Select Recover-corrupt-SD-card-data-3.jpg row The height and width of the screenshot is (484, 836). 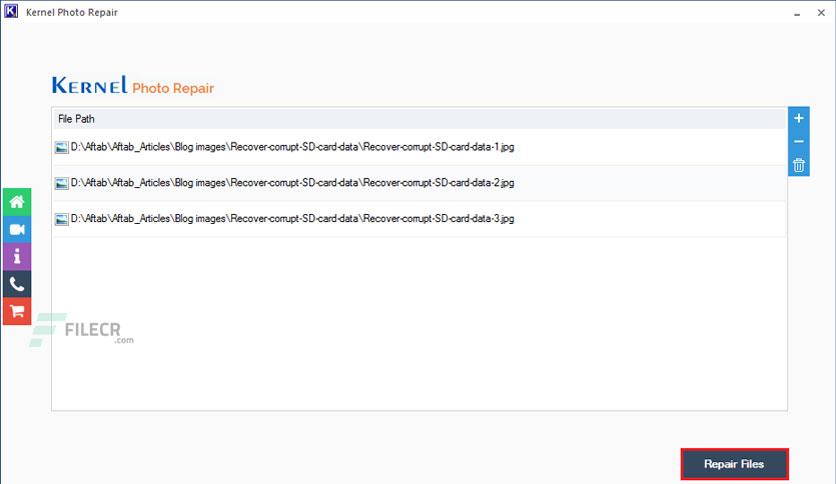[x=420, y=219]
